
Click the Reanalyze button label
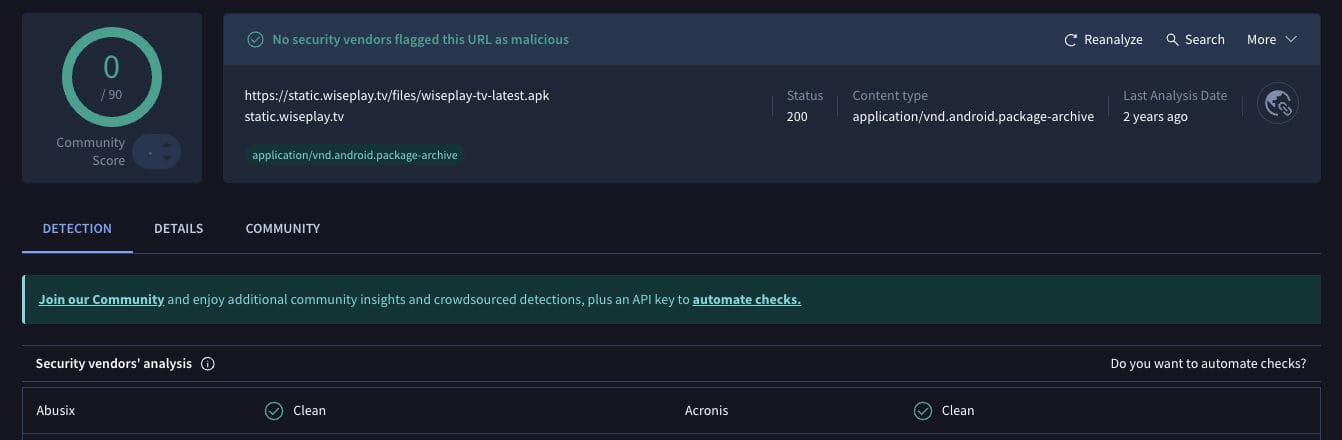pos(1113,40)
